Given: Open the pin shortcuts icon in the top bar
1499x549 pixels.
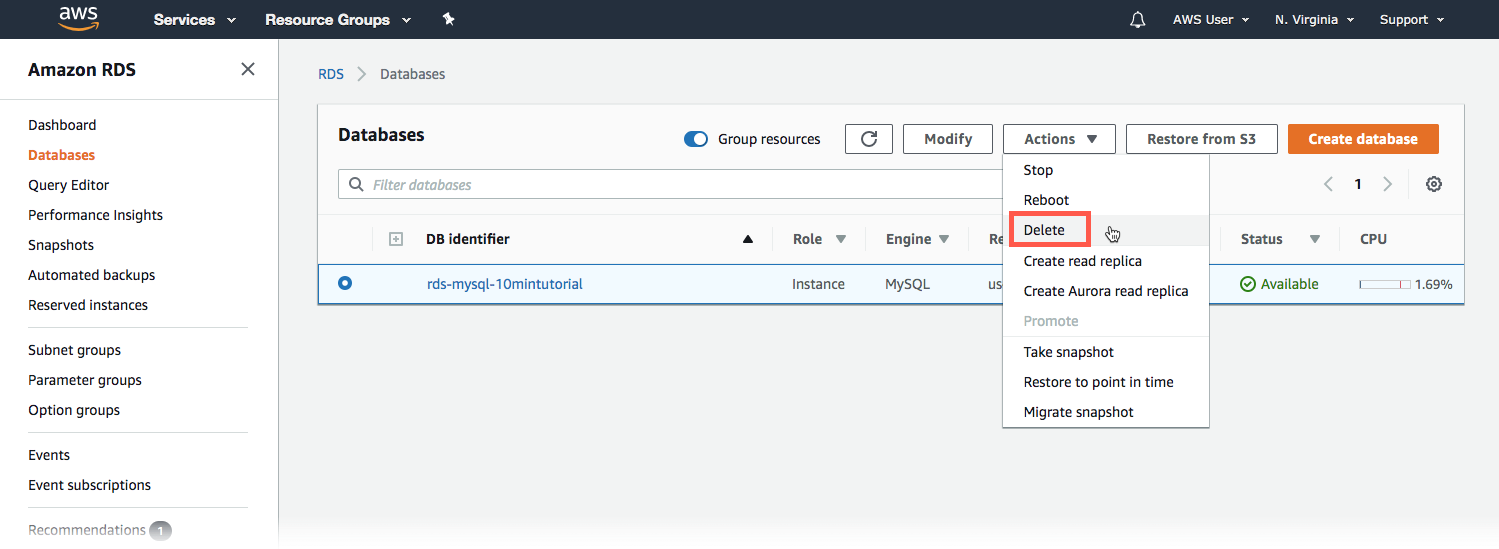Looking at the screenshot, I should [449, 19].
